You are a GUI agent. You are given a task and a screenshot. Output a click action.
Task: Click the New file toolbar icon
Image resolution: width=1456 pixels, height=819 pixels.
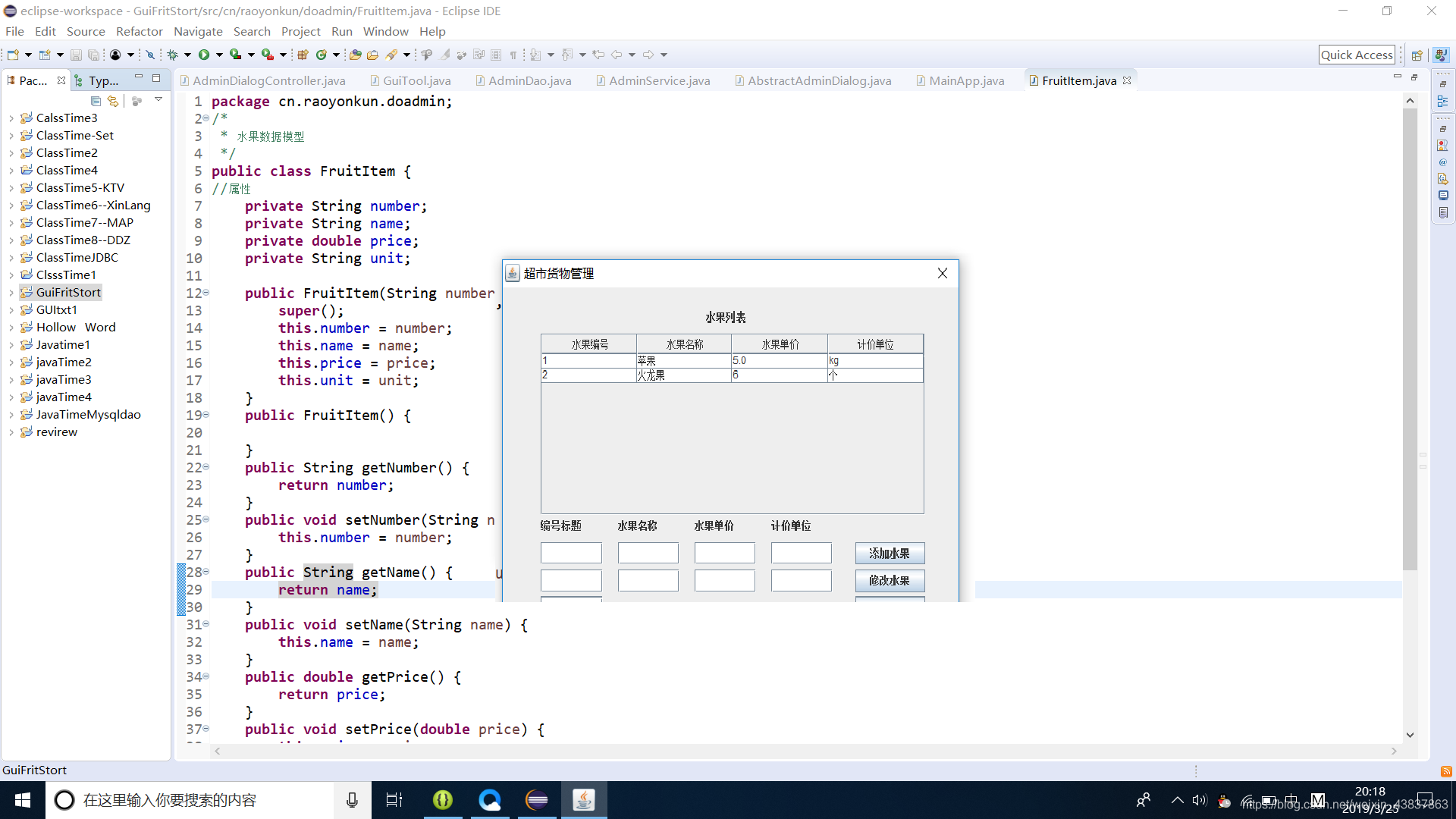click(x=13, y=55)
